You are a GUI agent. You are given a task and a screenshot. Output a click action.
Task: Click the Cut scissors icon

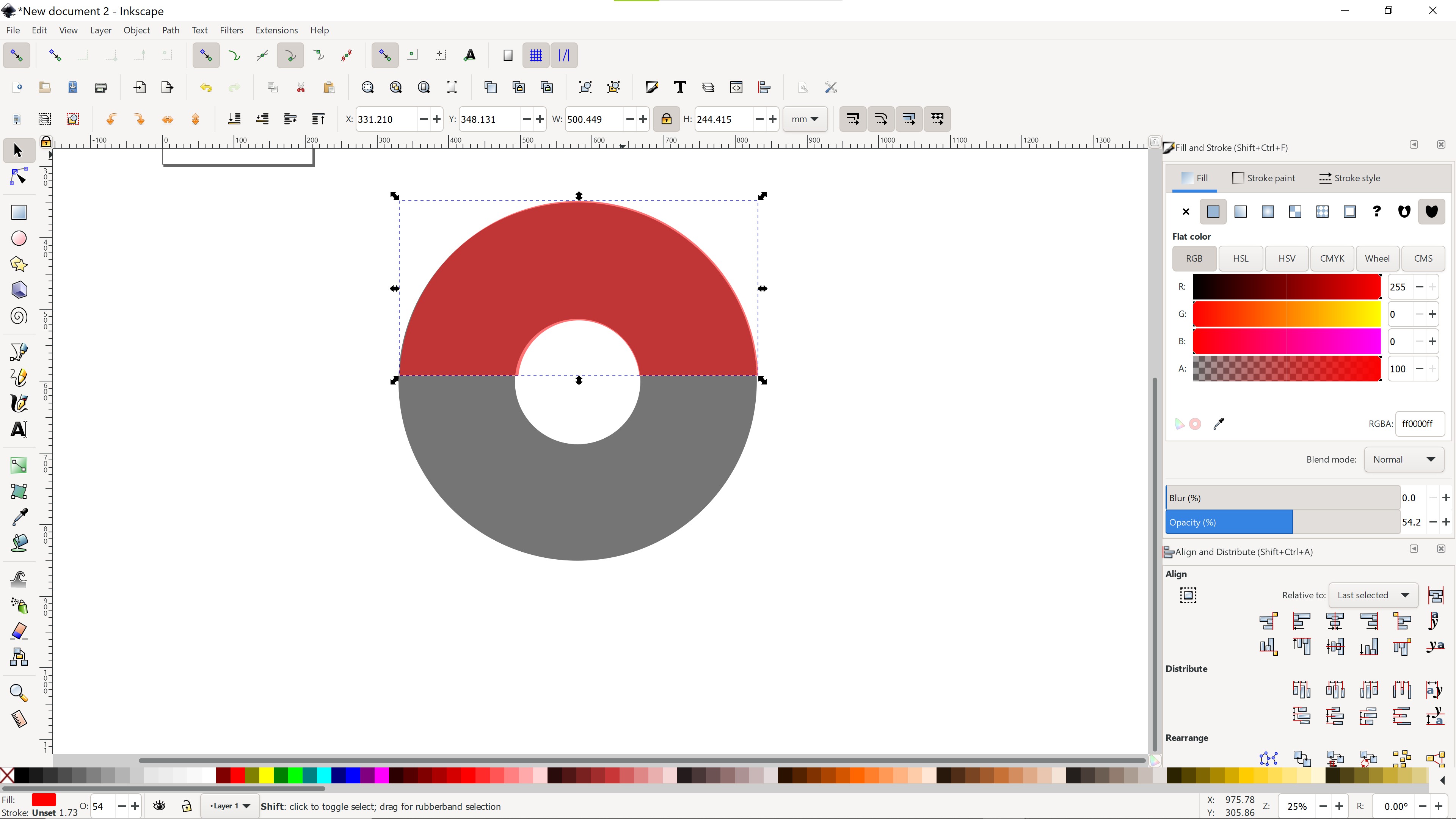click(x=301, y=88)
